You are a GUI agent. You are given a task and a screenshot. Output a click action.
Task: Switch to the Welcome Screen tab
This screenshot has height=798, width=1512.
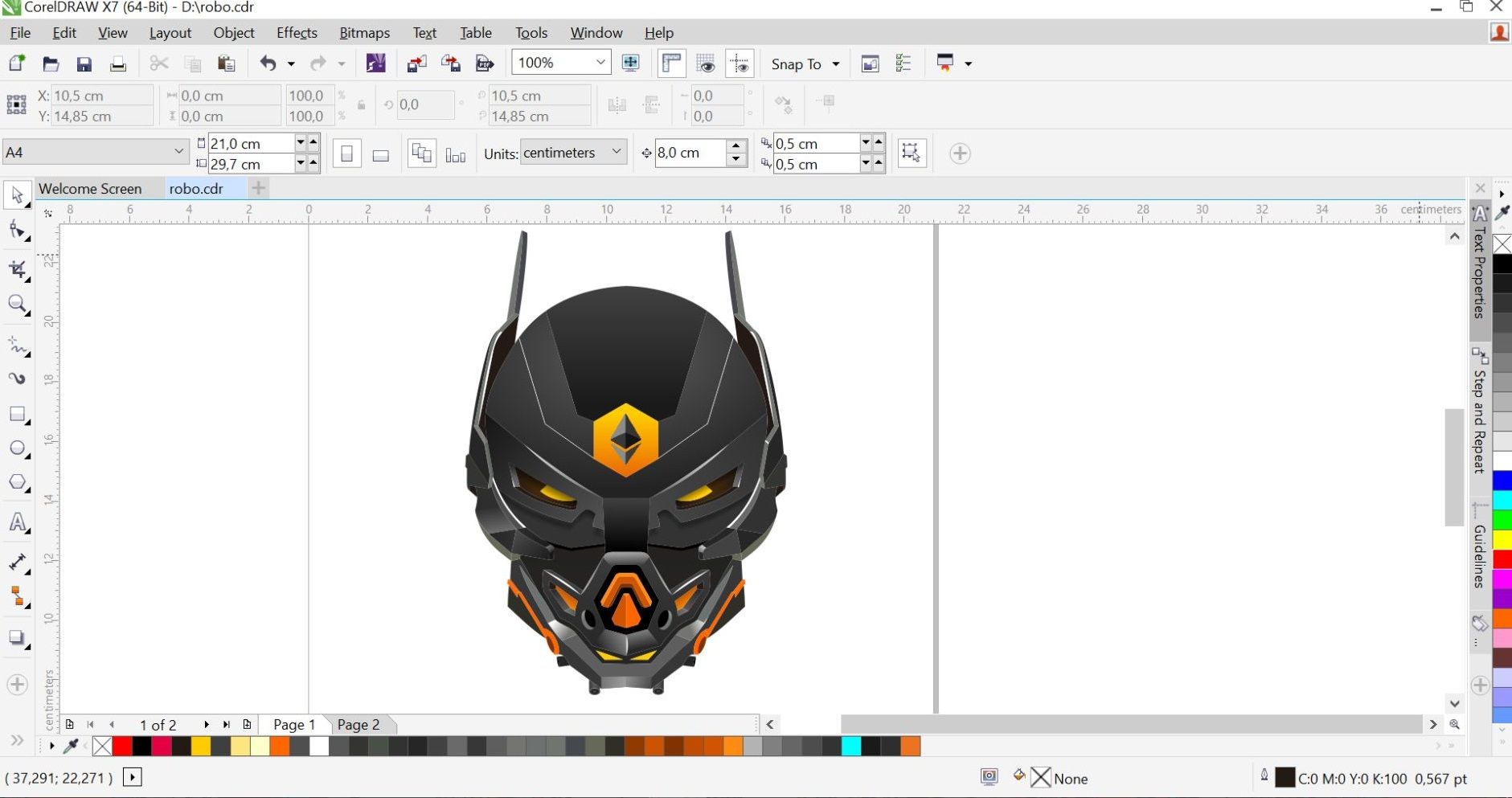click(x=90, y=189)
